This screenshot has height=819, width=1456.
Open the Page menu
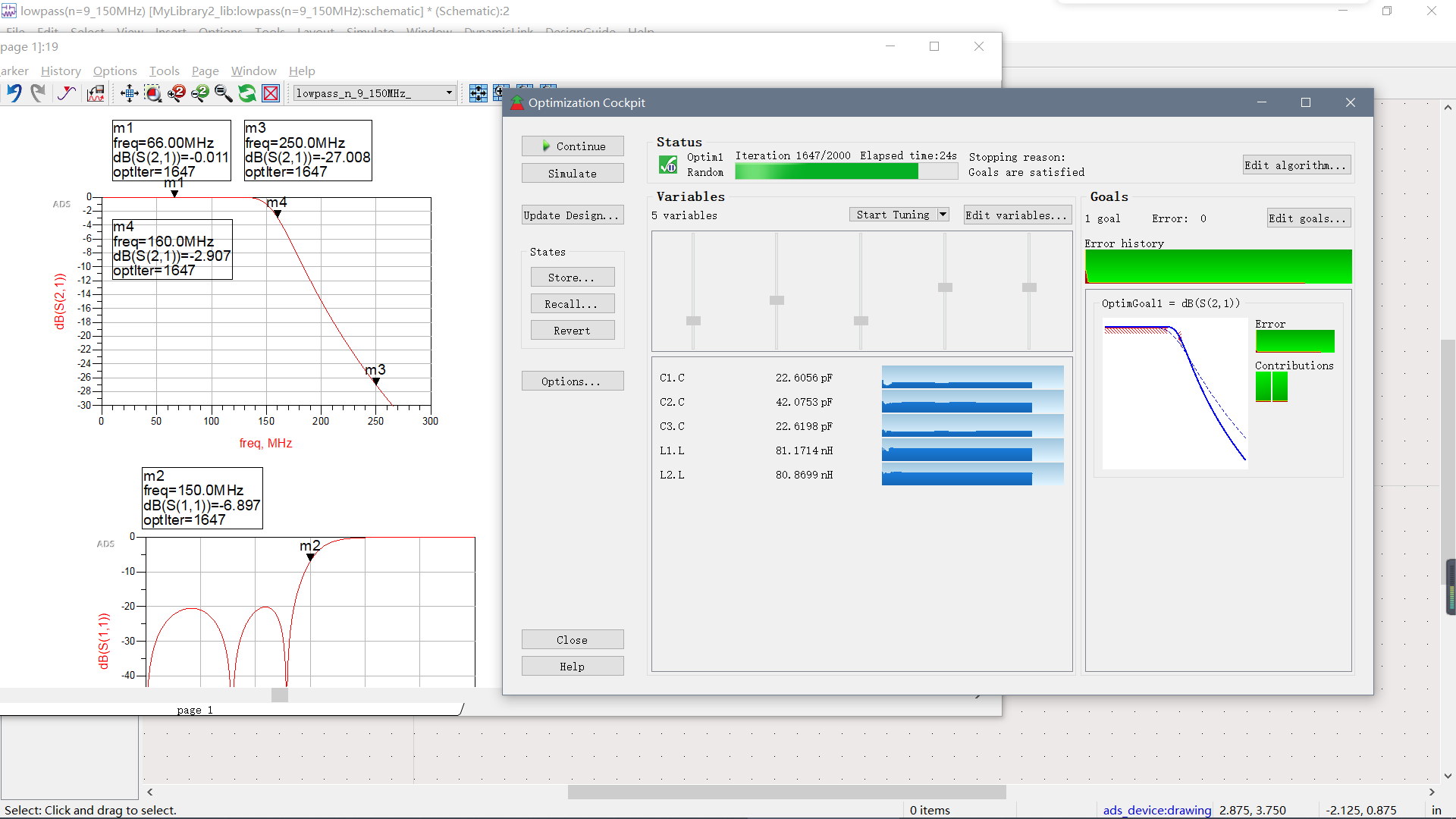coord(205,71)
